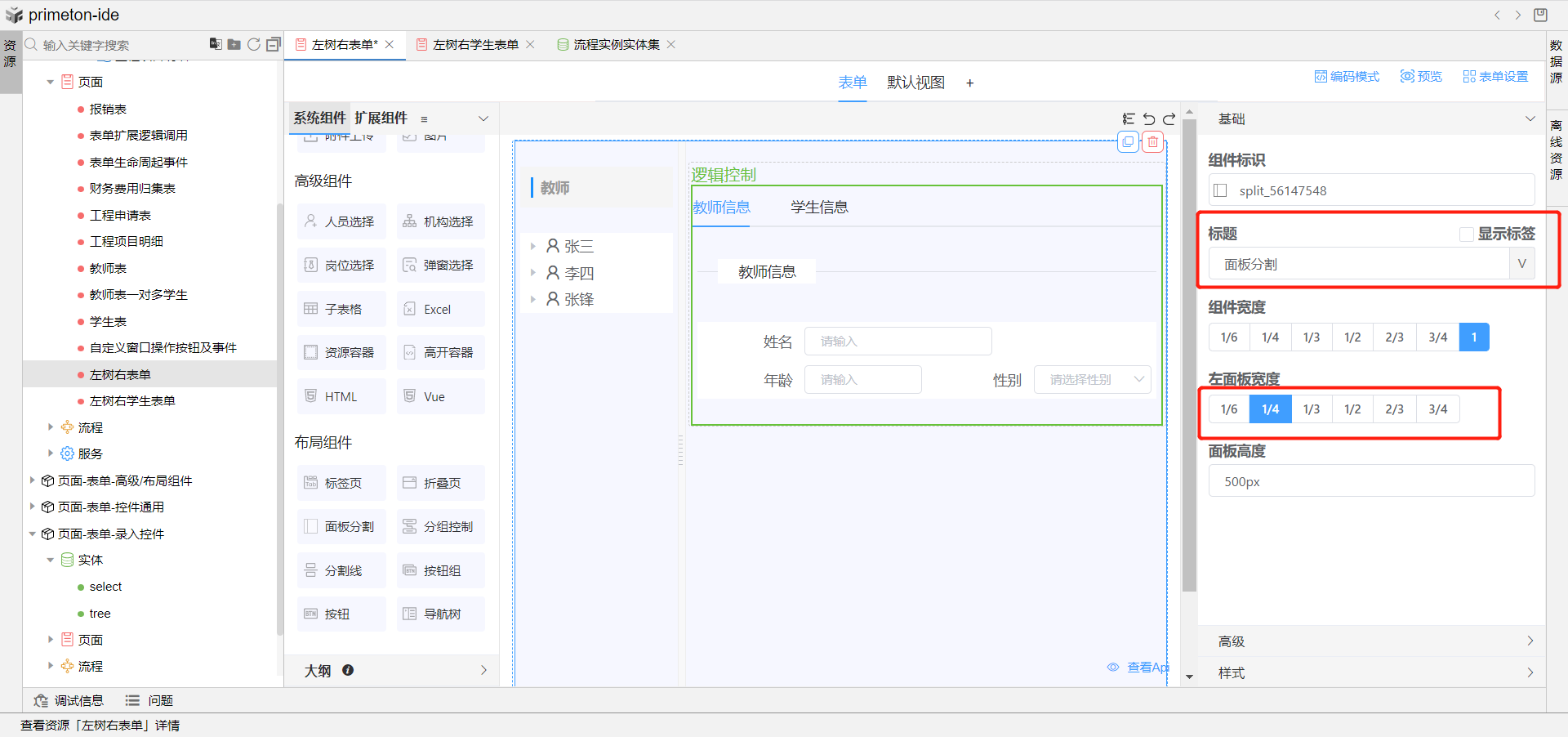
Task: Copy the selected component with the duplicate icon
Action: pos(1128,142)
